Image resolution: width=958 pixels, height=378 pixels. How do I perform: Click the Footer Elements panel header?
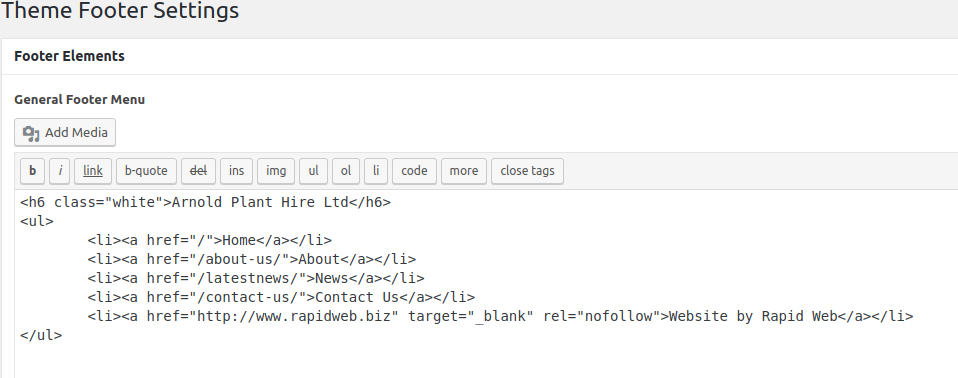click(480, 56)
